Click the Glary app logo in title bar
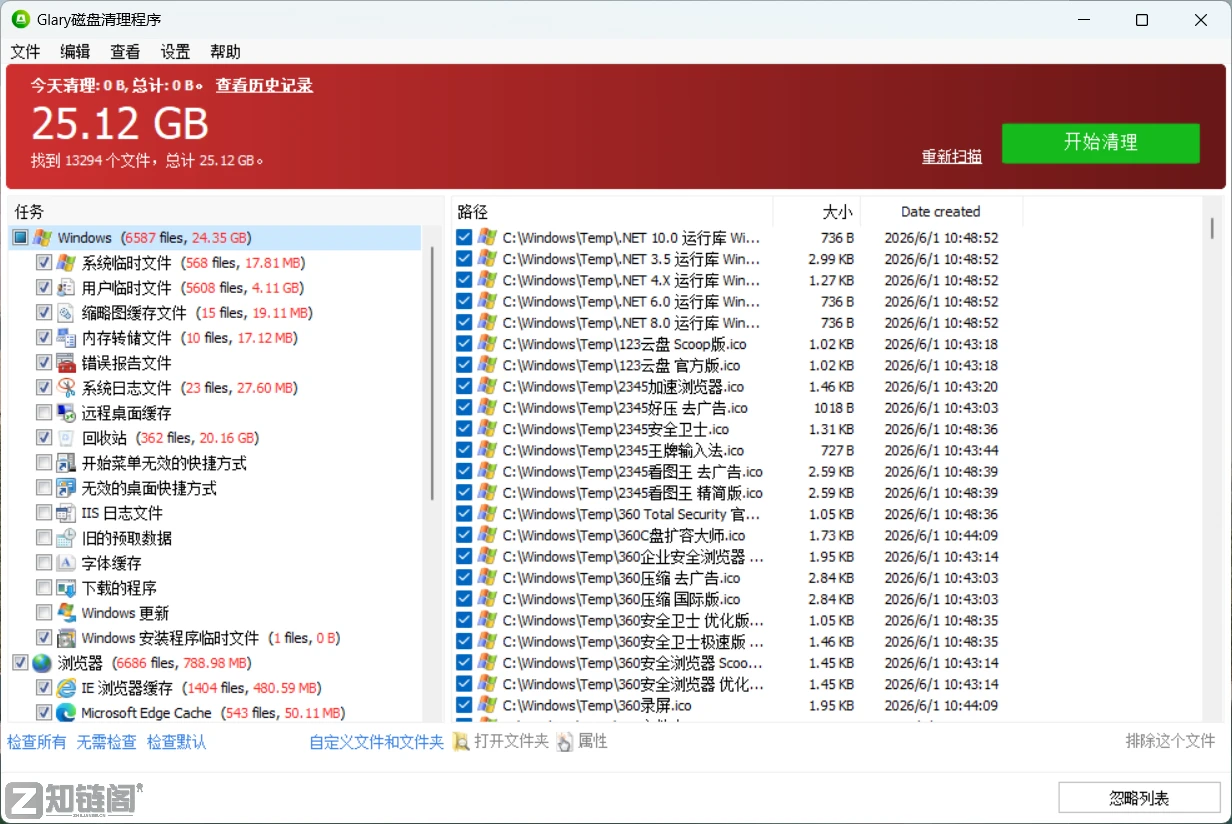The height and width of the screenshot is (824, 1232). point(20,20)
